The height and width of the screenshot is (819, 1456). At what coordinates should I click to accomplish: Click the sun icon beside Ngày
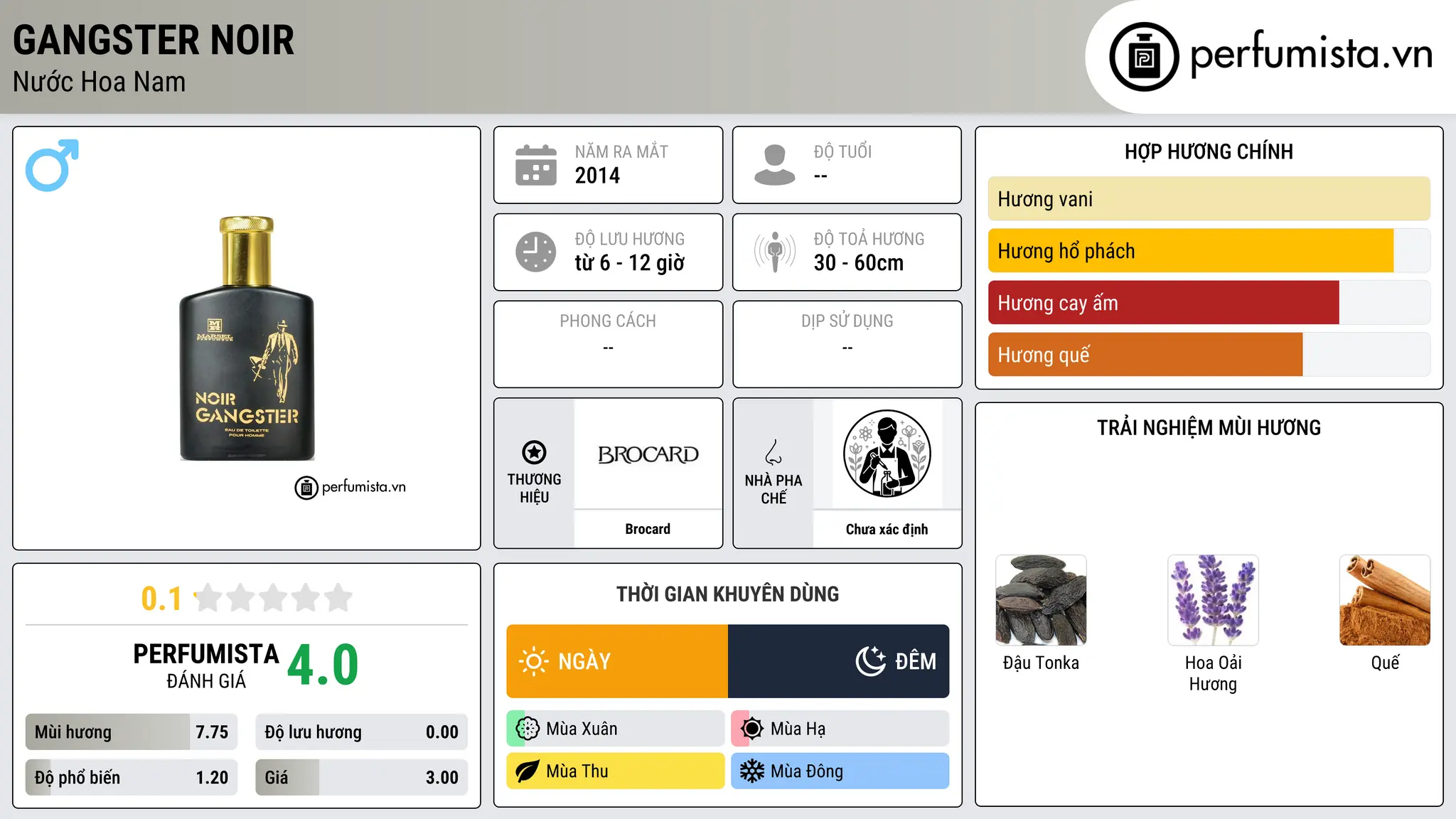tap(533, 661)
